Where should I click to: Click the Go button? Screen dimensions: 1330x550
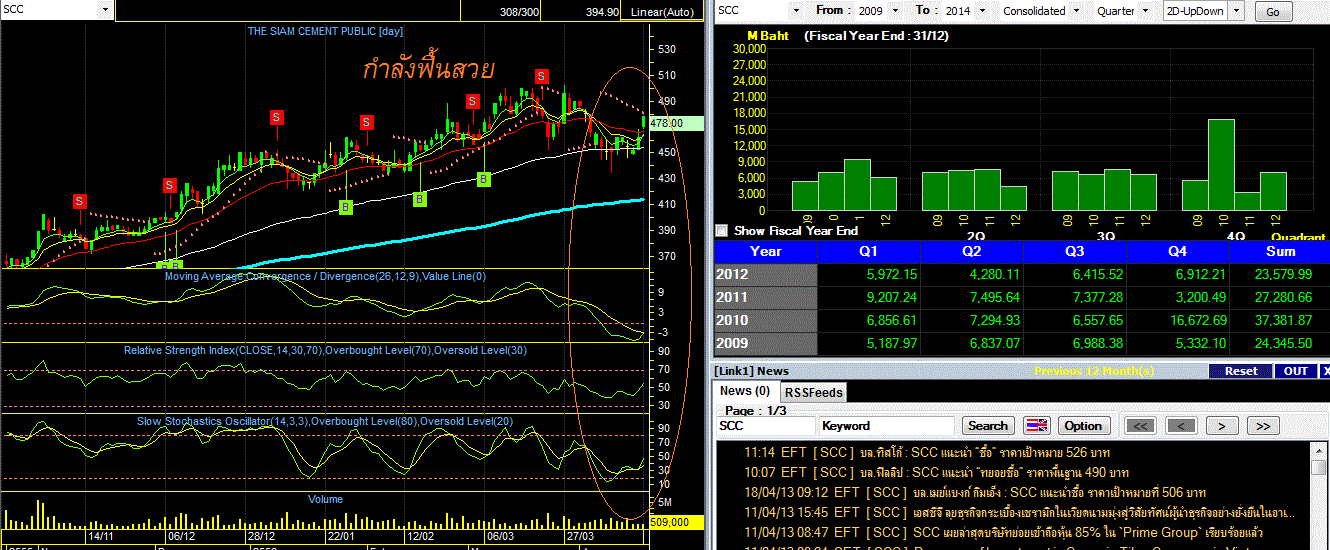(x=1272, y=12)
